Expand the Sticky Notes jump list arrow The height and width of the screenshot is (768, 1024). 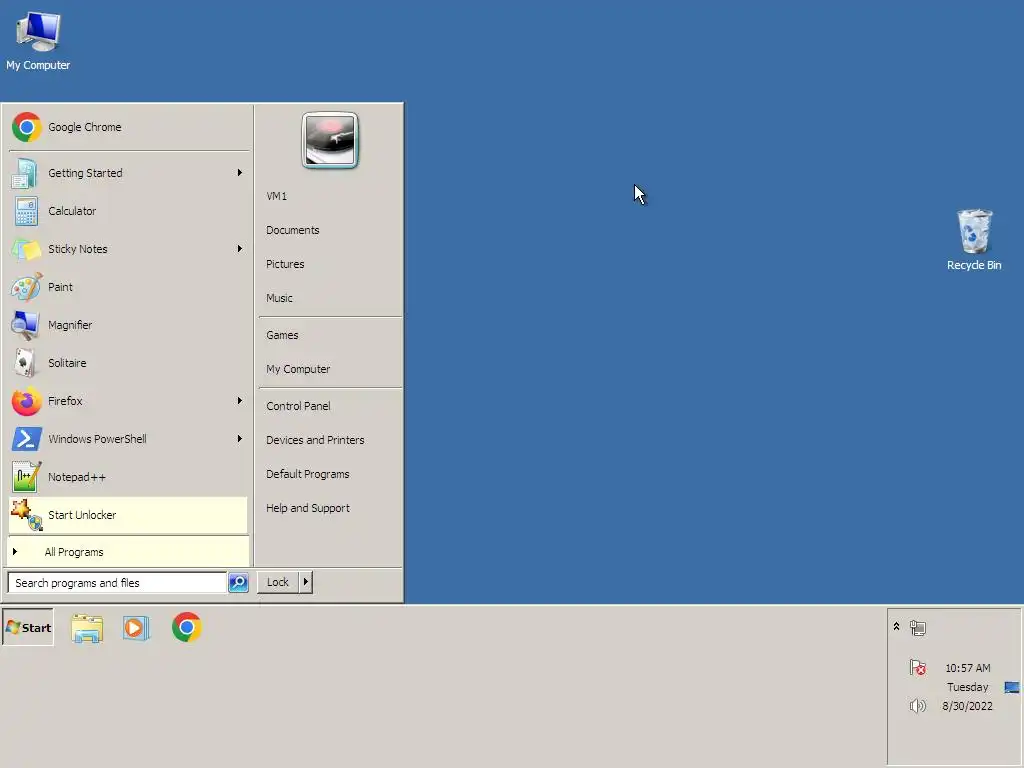click(x=240, y=249)
